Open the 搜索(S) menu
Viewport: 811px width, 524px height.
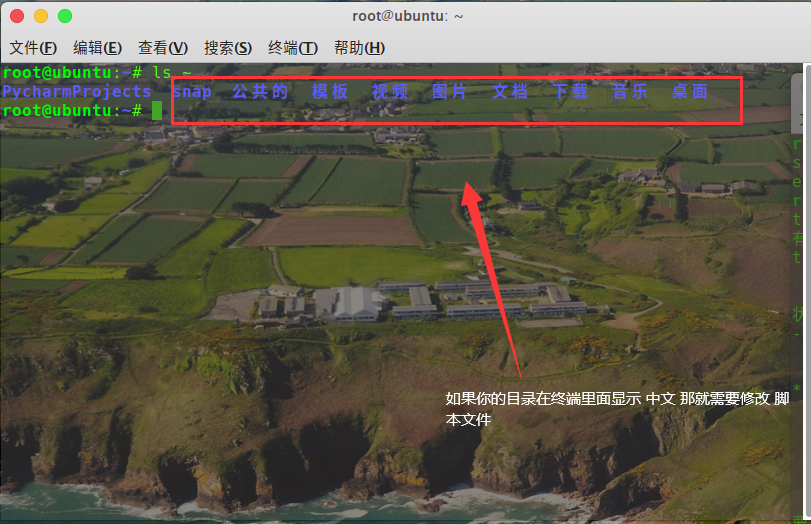click(x=228, y=48)
